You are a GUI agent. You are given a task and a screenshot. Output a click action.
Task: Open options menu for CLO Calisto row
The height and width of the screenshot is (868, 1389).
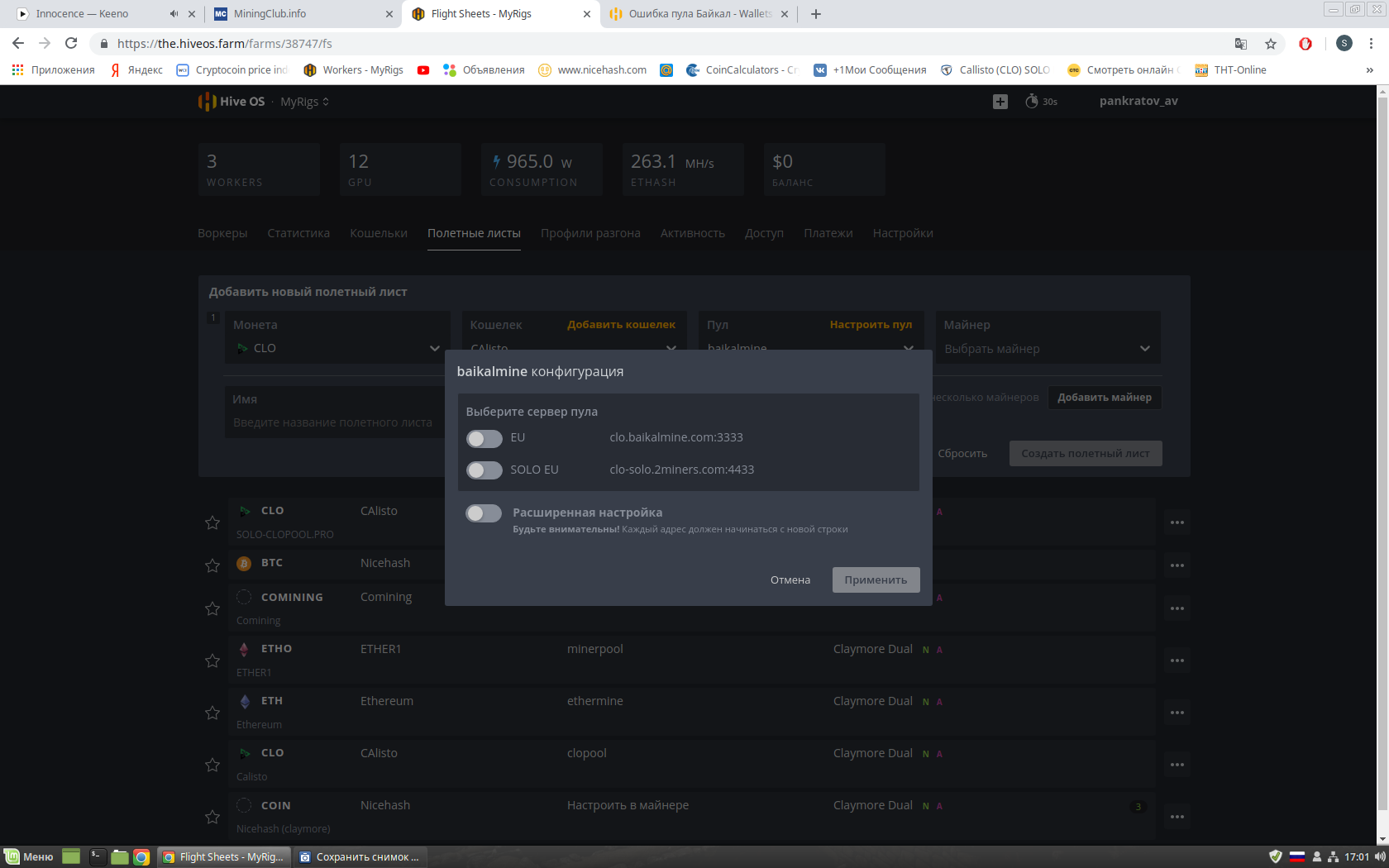click(x=1177, y=765)
